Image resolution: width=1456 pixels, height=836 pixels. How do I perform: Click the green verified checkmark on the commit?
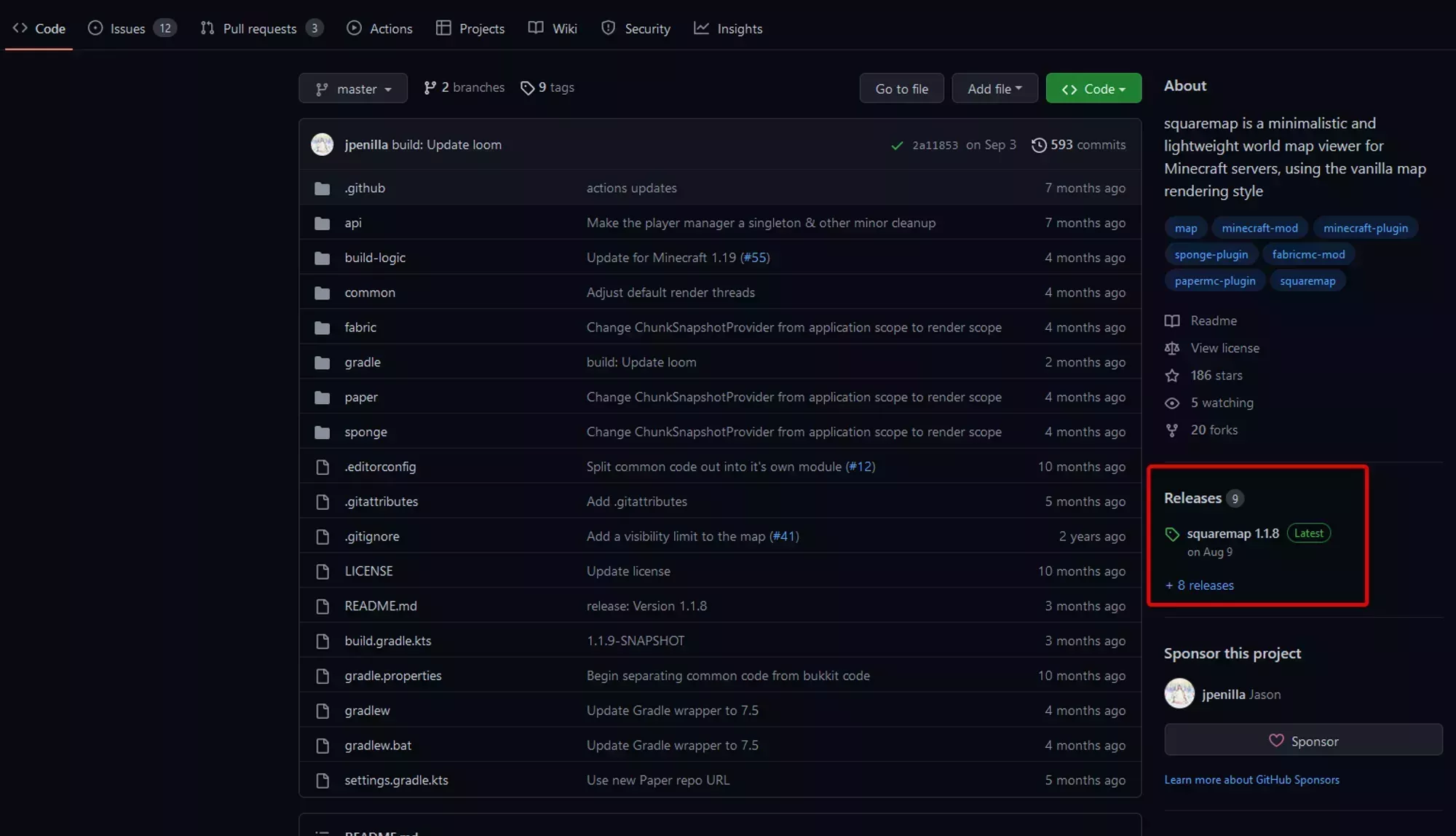tap(896, 145)
